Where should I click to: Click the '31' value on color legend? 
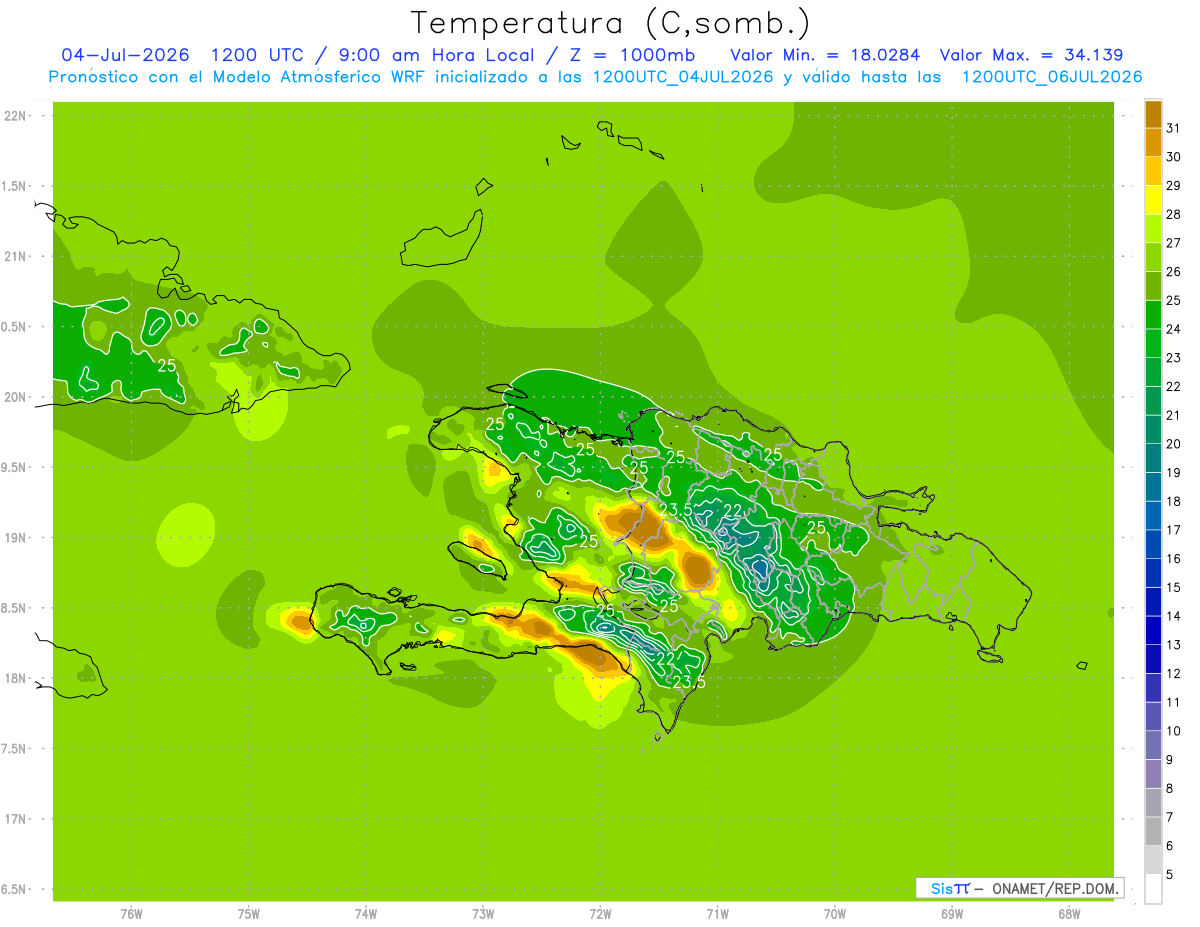[1174, 128]
